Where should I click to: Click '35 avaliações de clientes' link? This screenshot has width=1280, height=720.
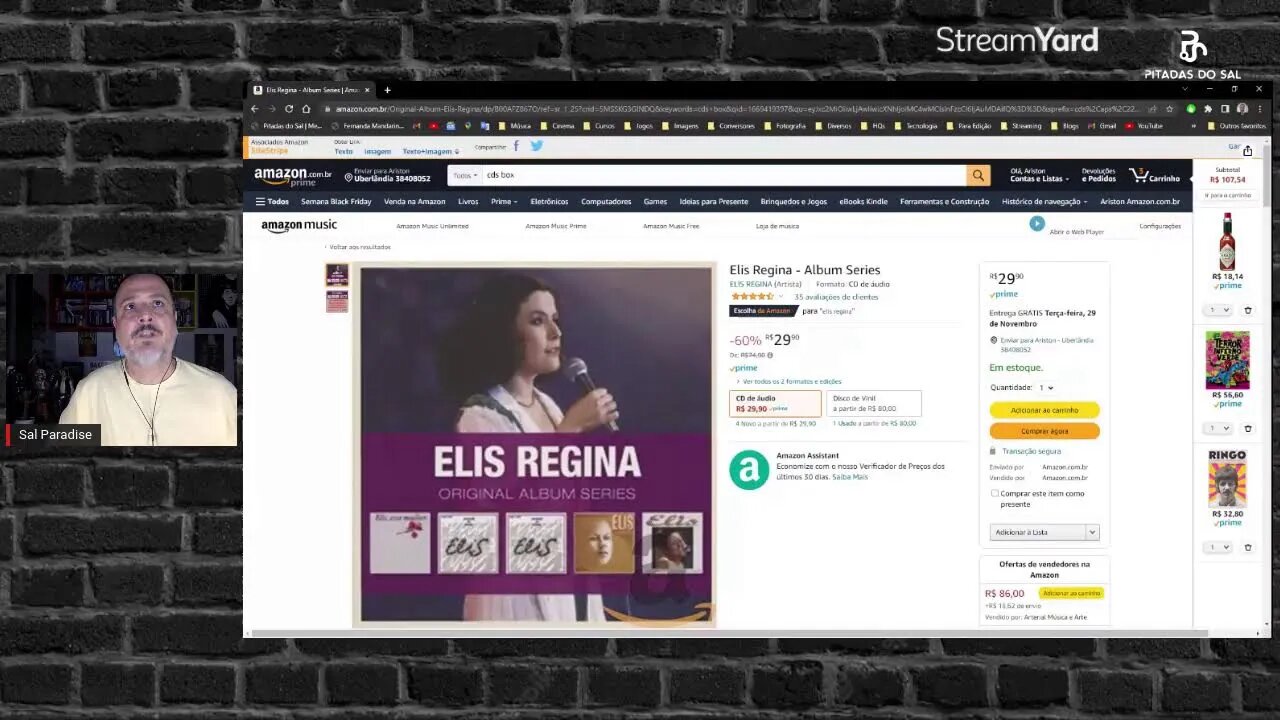836,297
